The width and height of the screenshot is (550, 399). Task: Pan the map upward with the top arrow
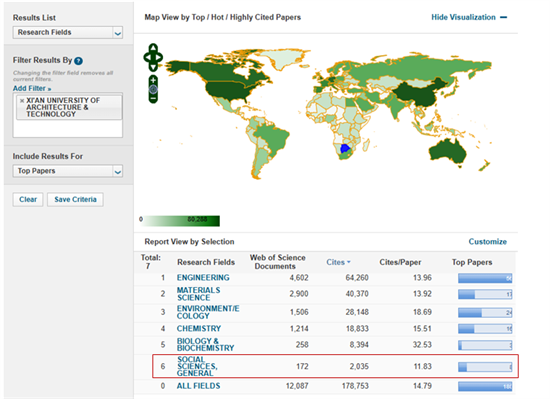[153, 48]
